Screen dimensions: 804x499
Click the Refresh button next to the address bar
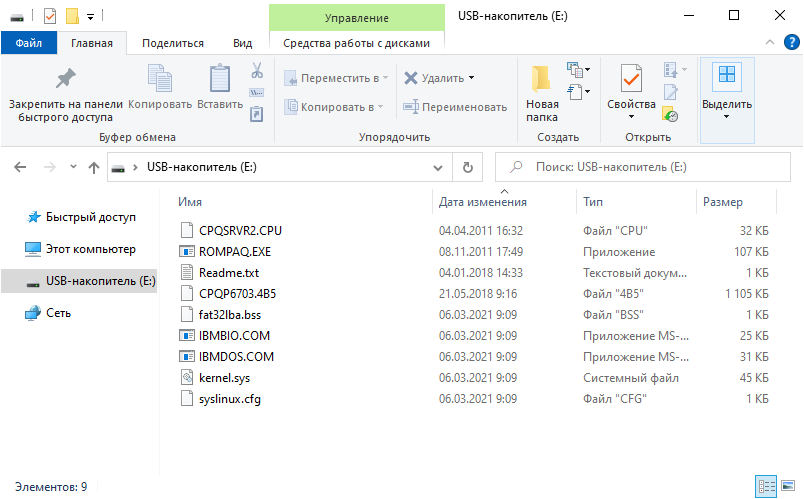click(x=468, y=167)
